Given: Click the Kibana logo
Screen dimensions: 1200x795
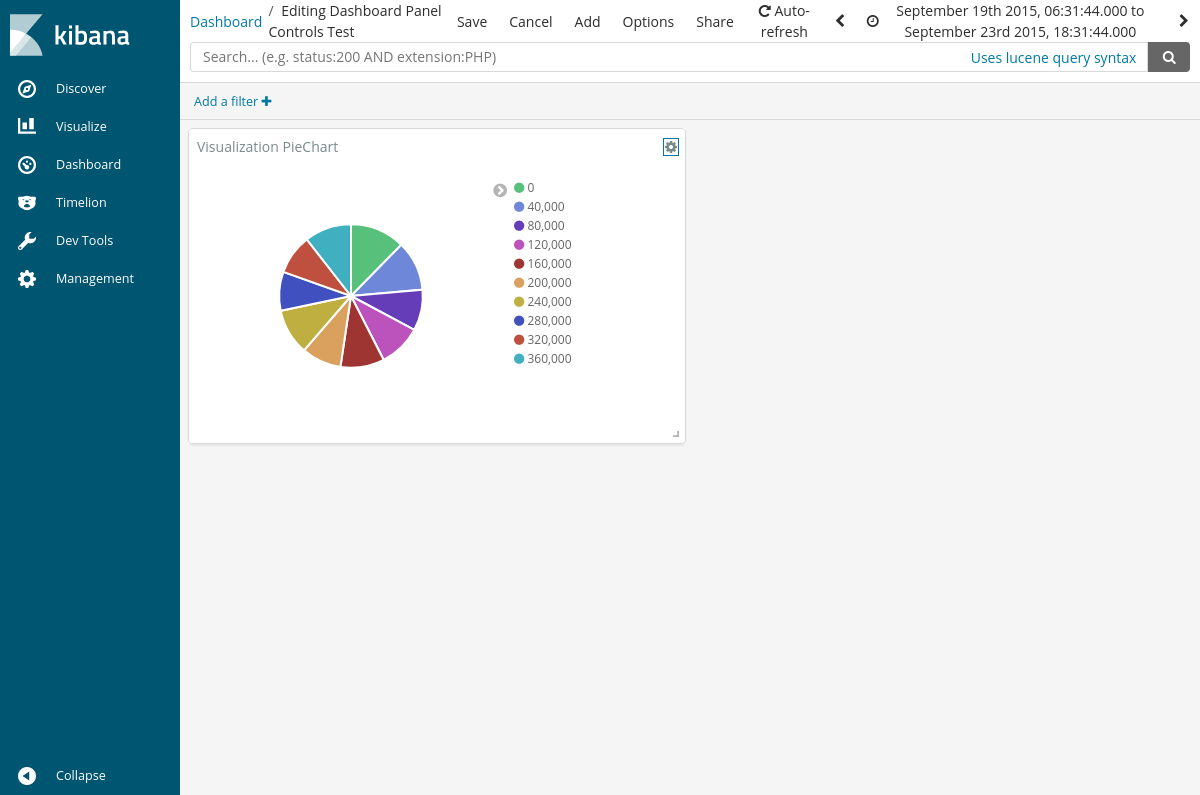Looking at the screenshot, I should coord(70,35).
